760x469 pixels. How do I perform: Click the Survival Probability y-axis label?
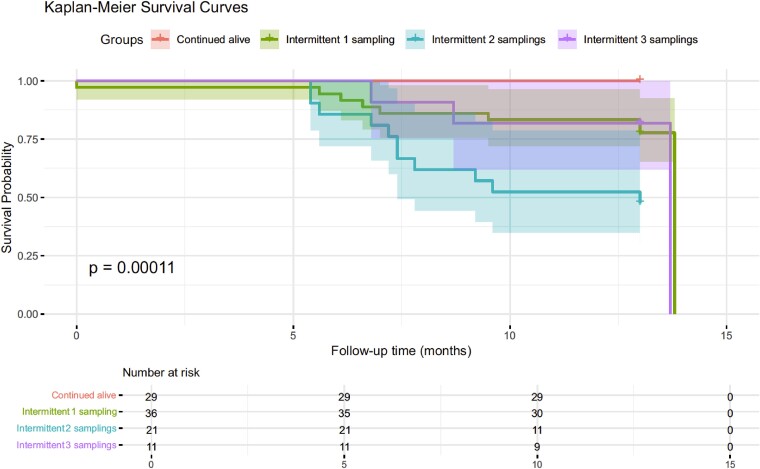(x=7, y=197)
